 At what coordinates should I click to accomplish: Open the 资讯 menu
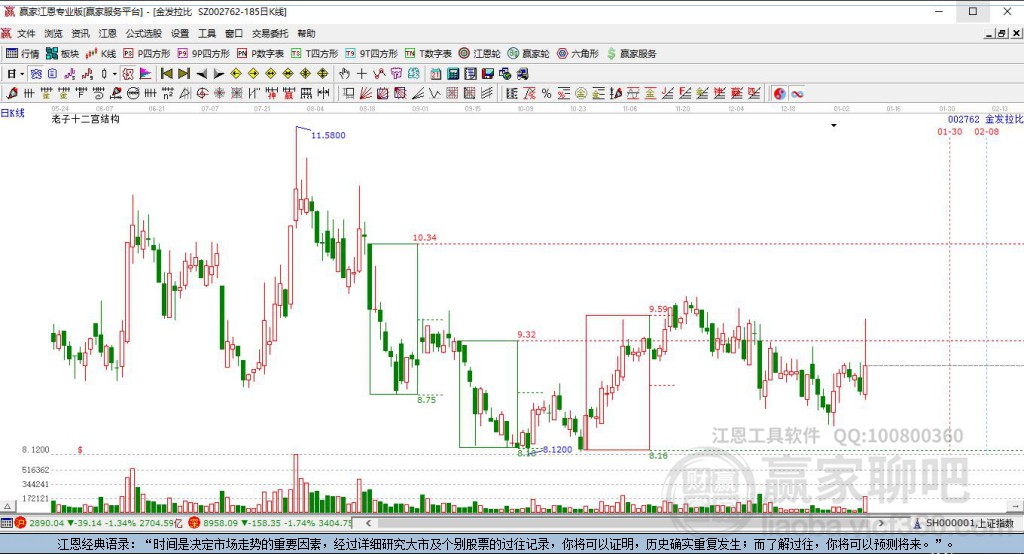point(80,33)
